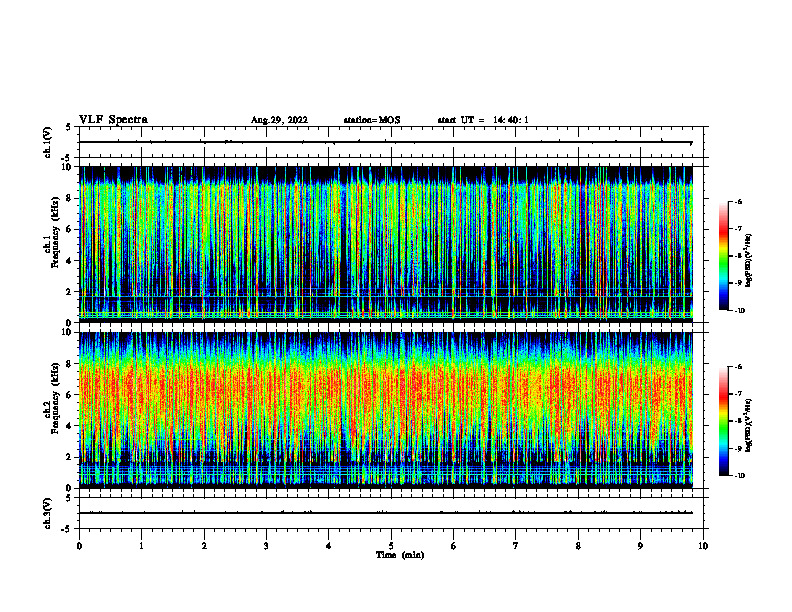Click time axis tick label "2"
792x612 pixels.
coord(204,546)
